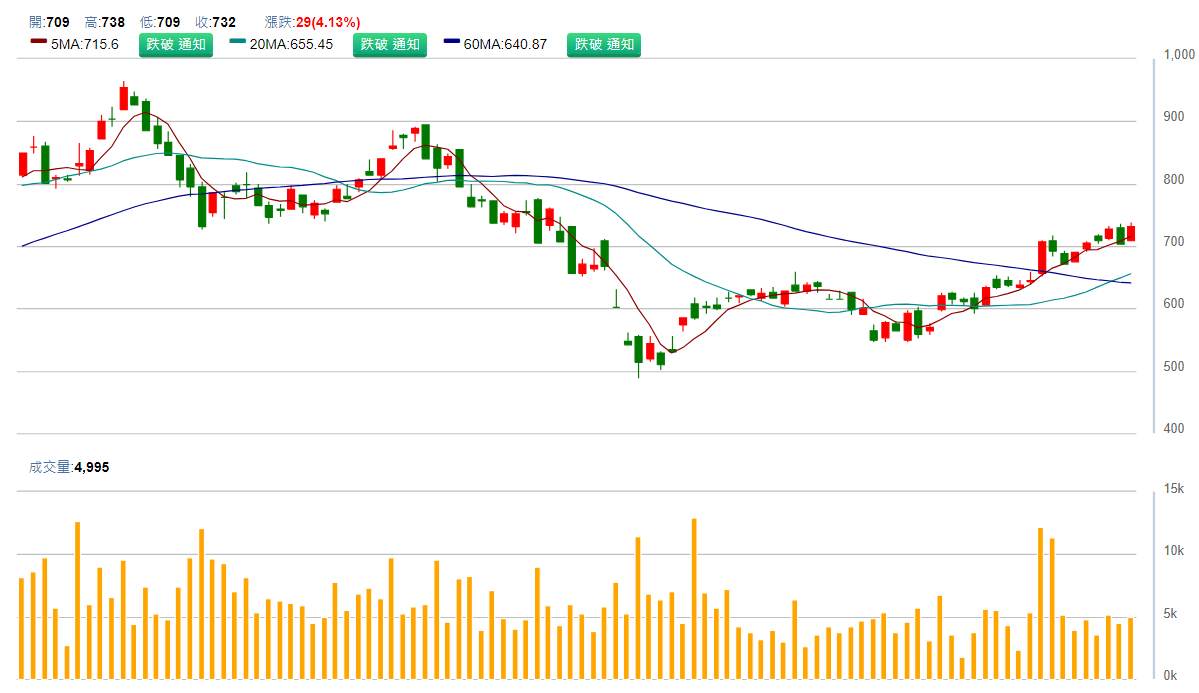This screenshot has width=1199, height=693.
Task: Click the rightmost orange volume bar
Action: pyautogui.click(x=1131, y=649)
